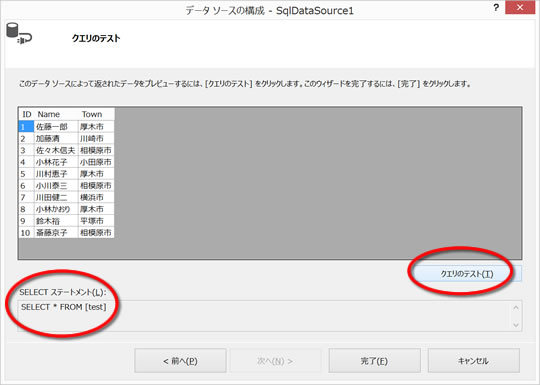Viewport: 540px width, 385px height.
Task: Select the Name column header
Action: click(56, 114)
